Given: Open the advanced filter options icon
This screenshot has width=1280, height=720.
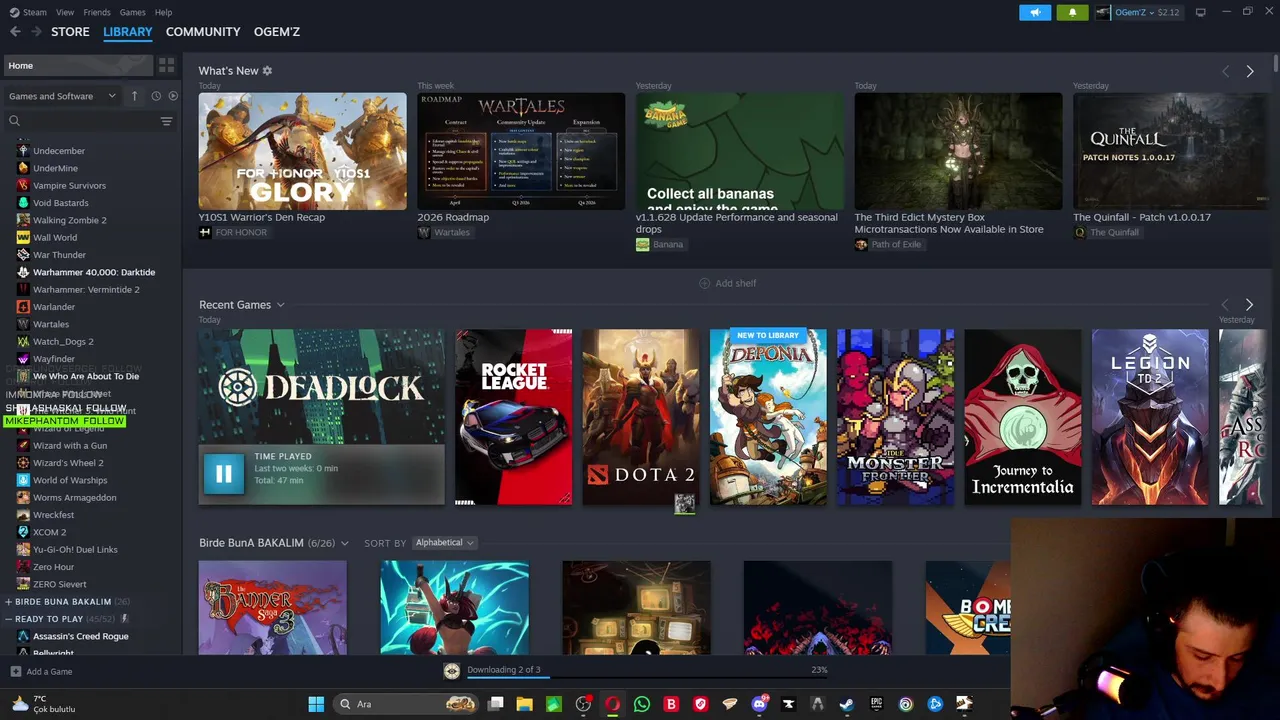Looking at the screenshot, I should tap(166, 121).
